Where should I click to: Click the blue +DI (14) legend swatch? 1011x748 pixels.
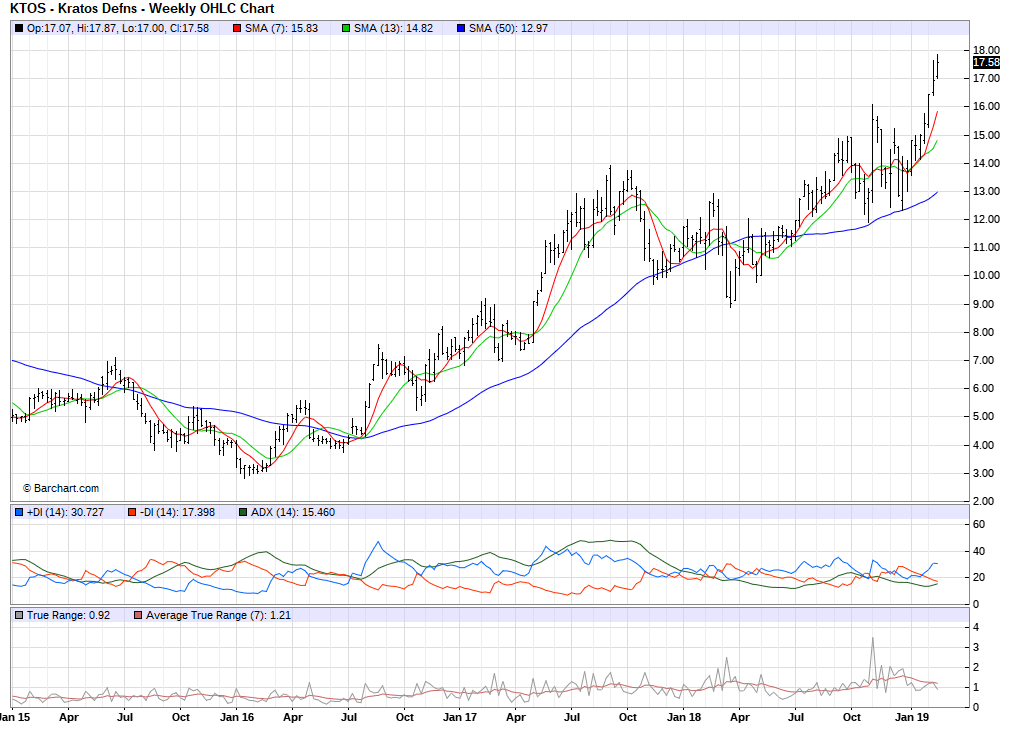point(19,512)
